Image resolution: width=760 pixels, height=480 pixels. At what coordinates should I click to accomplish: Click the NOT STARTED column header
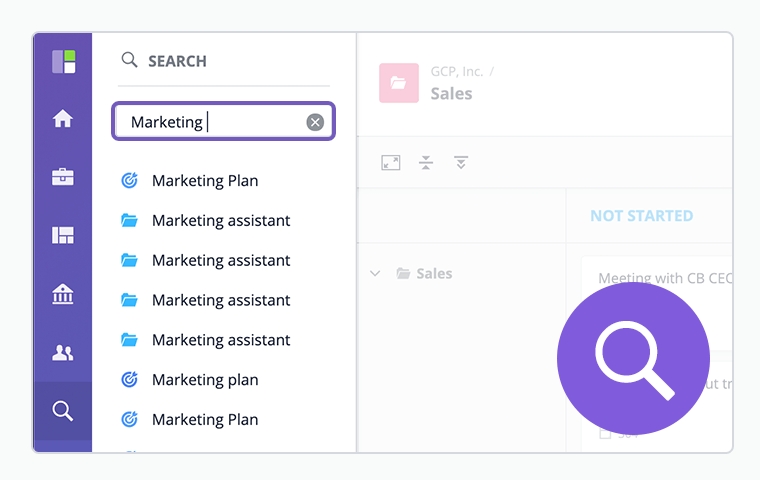[641, 216]
